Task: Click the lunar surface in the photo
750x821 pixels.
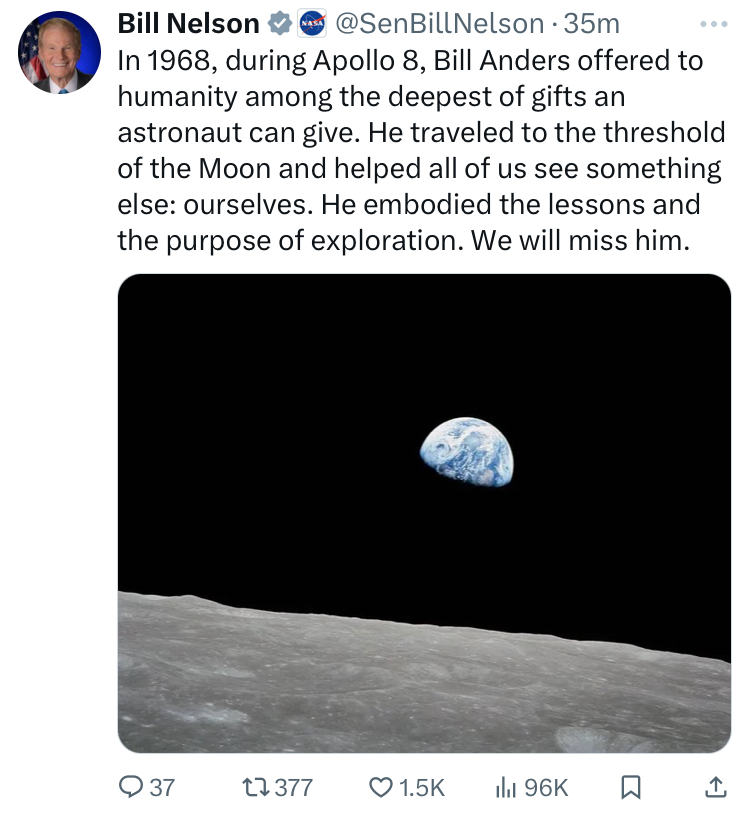Action: click(x=424, y=681)
